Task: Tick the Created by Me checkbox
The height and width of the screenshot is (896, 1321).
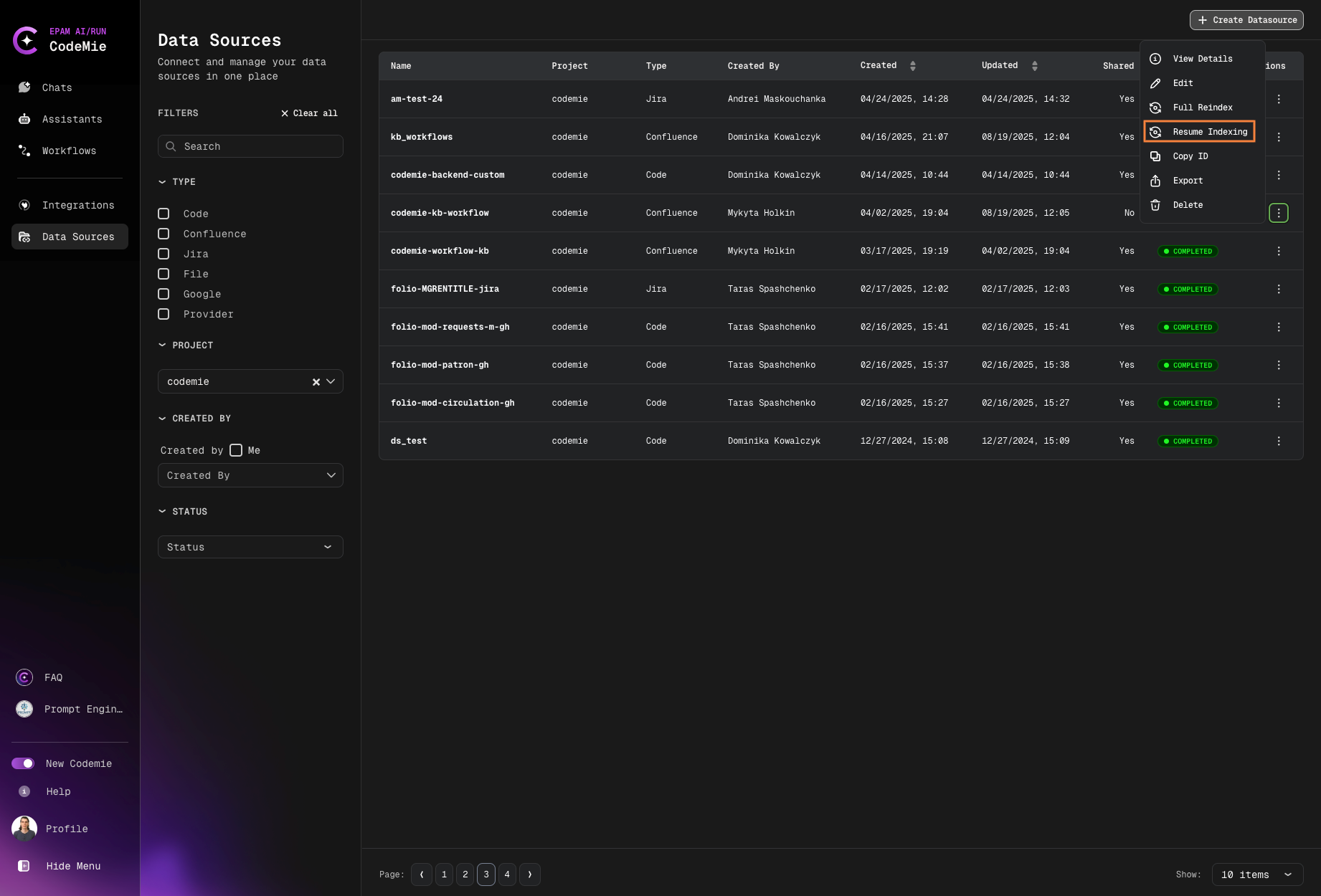Action: [236, 450]
